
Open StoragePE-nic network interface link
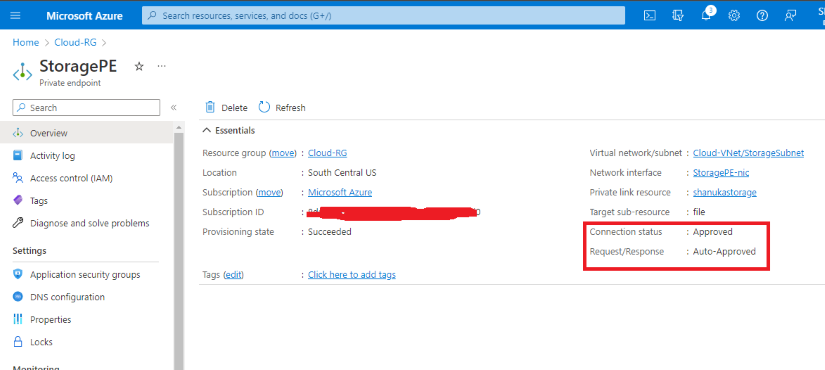[721, 173]
